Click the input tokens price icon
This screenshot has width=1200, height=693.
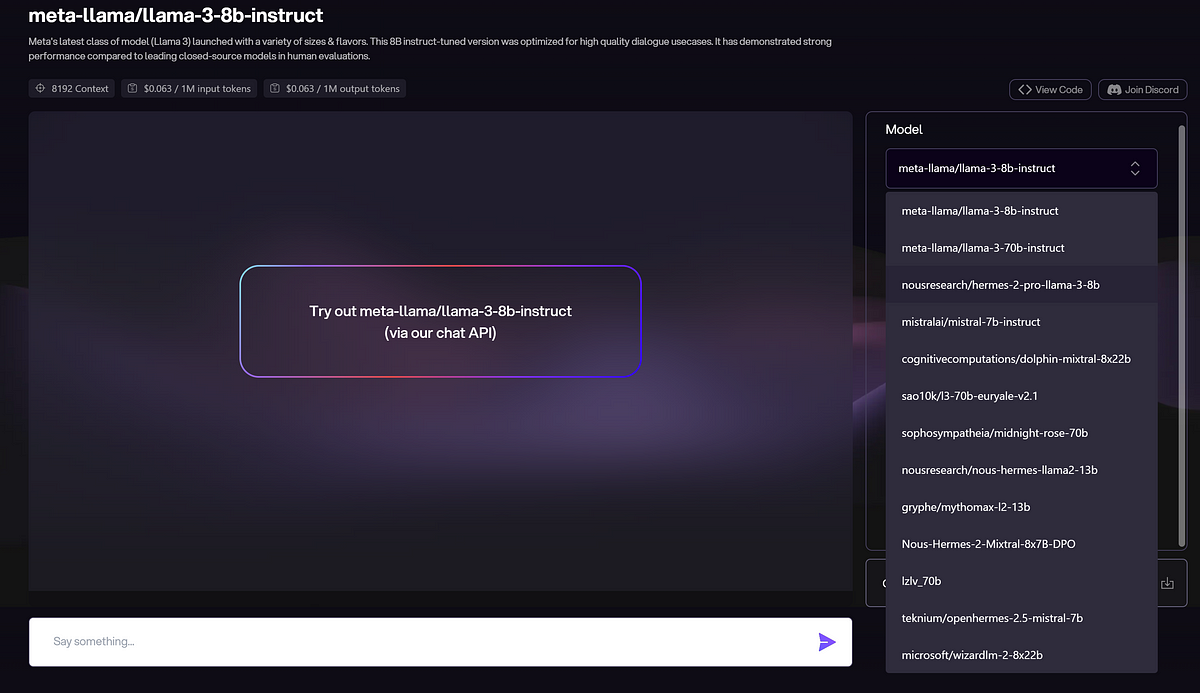(x=132, y=89)
